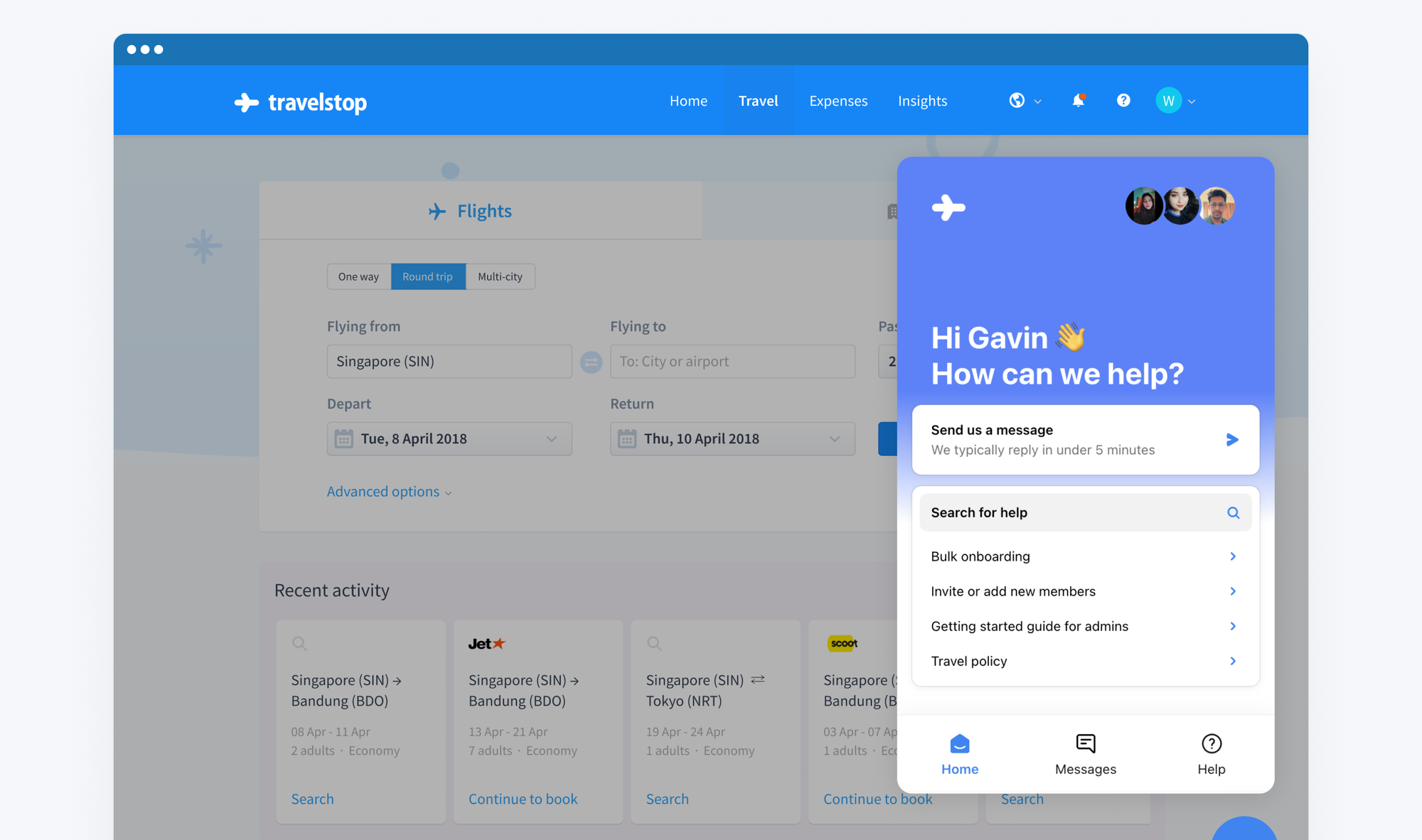1422x840 pixels.
Task: Click the Return calendar icon
Action: [627, 438]
